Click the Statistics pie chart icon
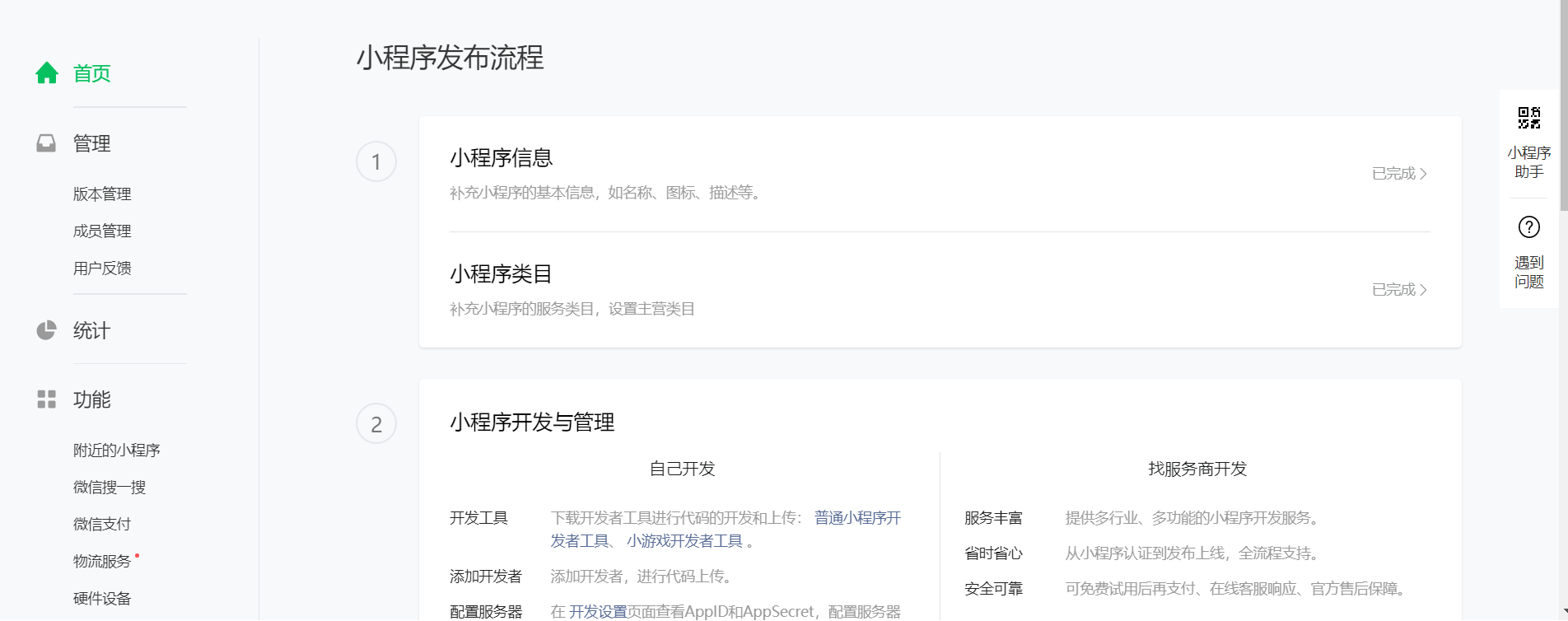This screenshot has height=621, width=1568. 46,330
